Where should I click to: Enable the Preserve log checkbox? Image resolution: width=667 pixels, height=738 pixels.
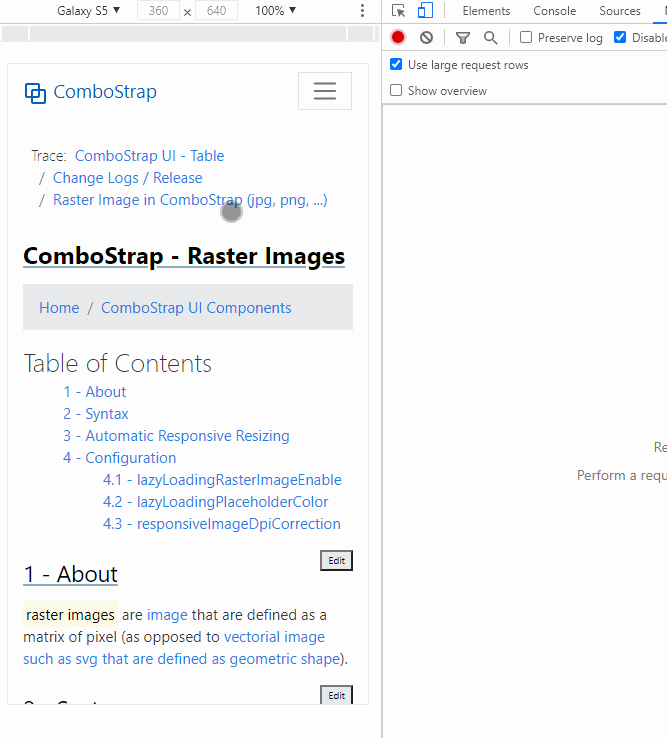pos(526,38)
